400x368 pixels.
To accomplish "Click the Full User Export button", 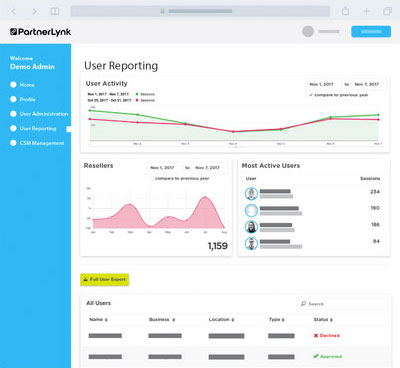I will pos(105,280).
